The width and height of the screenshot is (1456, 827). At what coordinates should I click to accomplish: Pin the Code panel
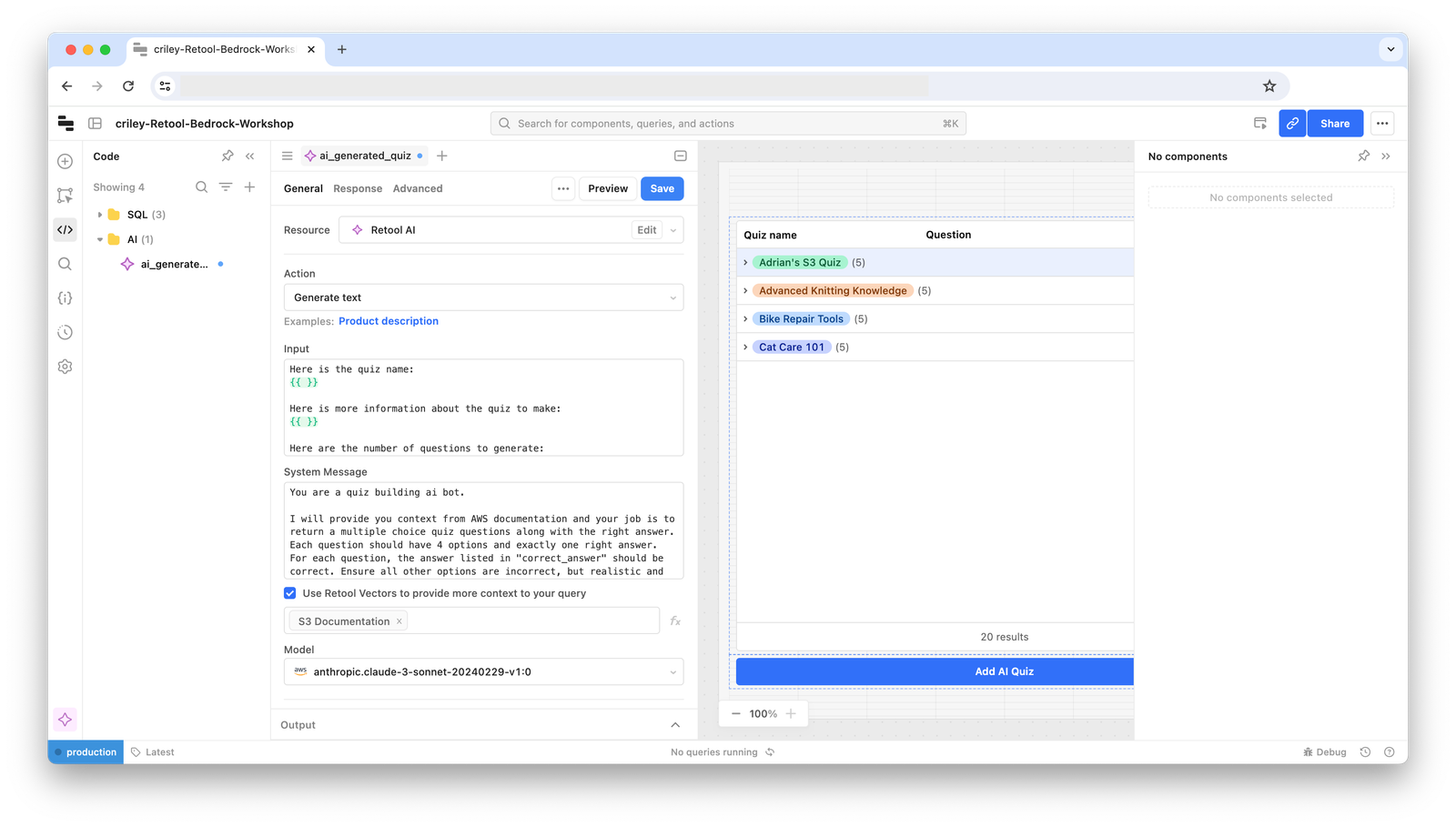point(227,156)
